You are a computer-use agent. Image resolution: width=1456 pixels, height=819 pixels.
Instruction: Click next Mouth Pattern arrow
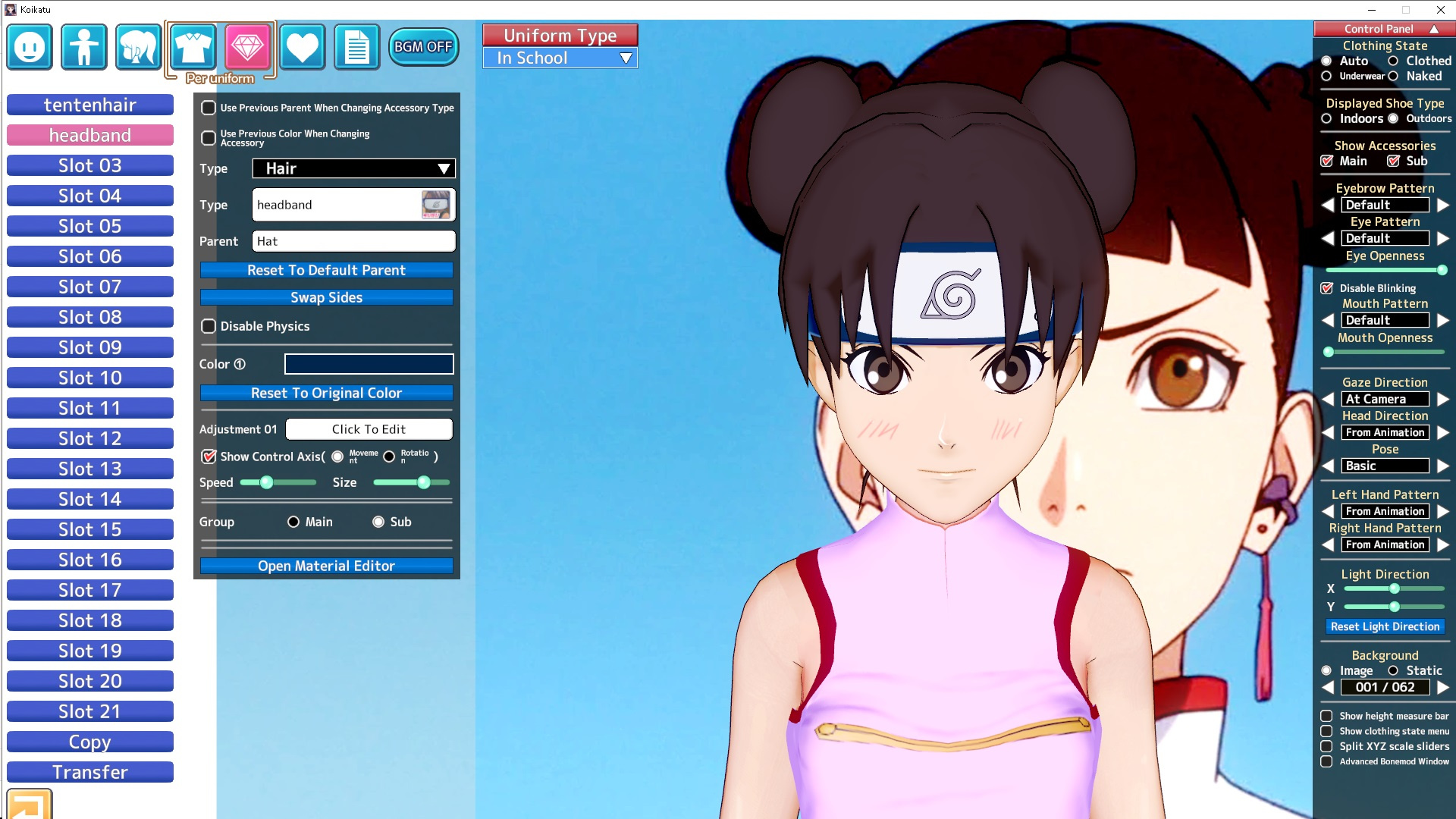[1443, 320]
